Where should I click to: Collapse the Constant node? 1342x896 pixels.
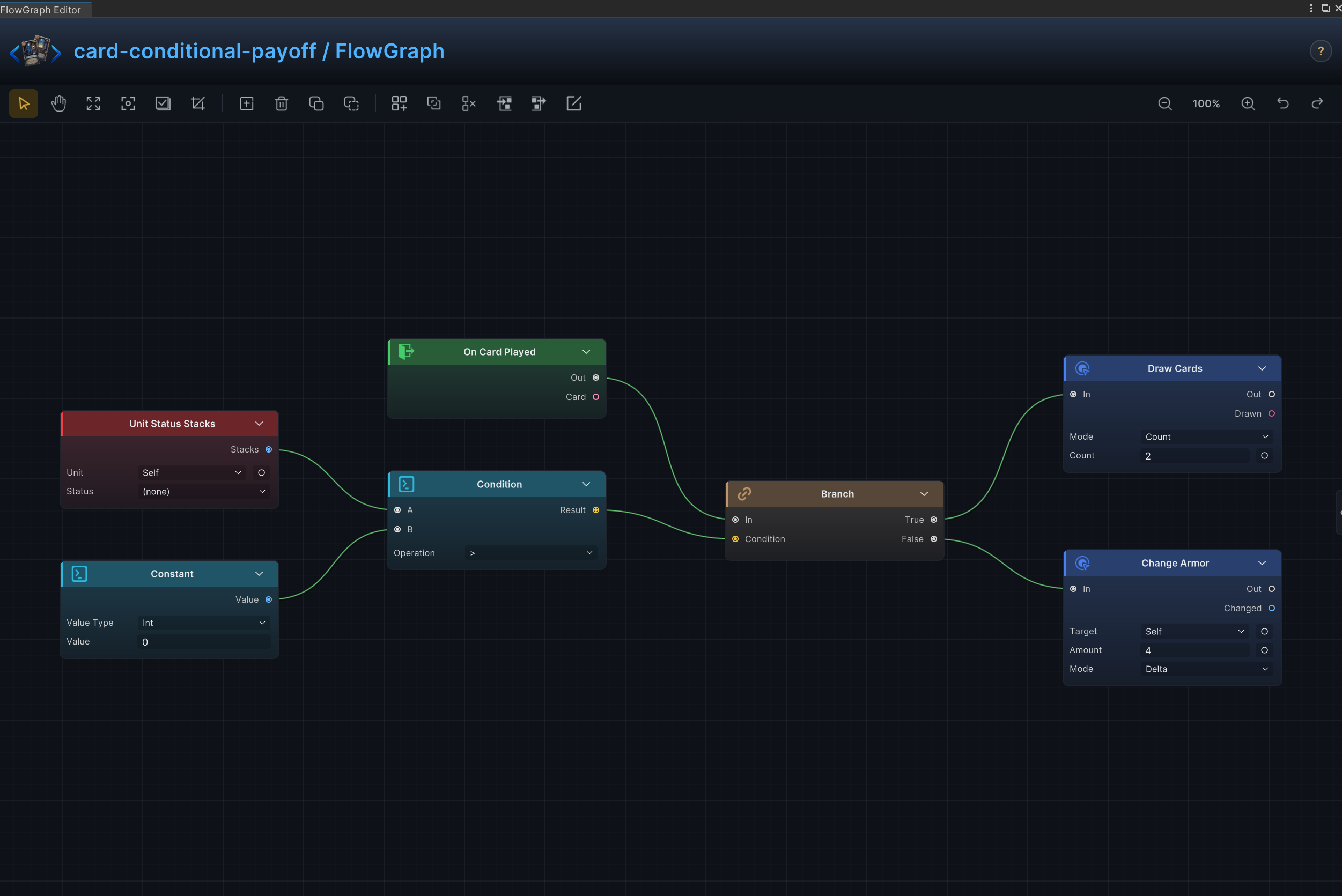(259, 574)
